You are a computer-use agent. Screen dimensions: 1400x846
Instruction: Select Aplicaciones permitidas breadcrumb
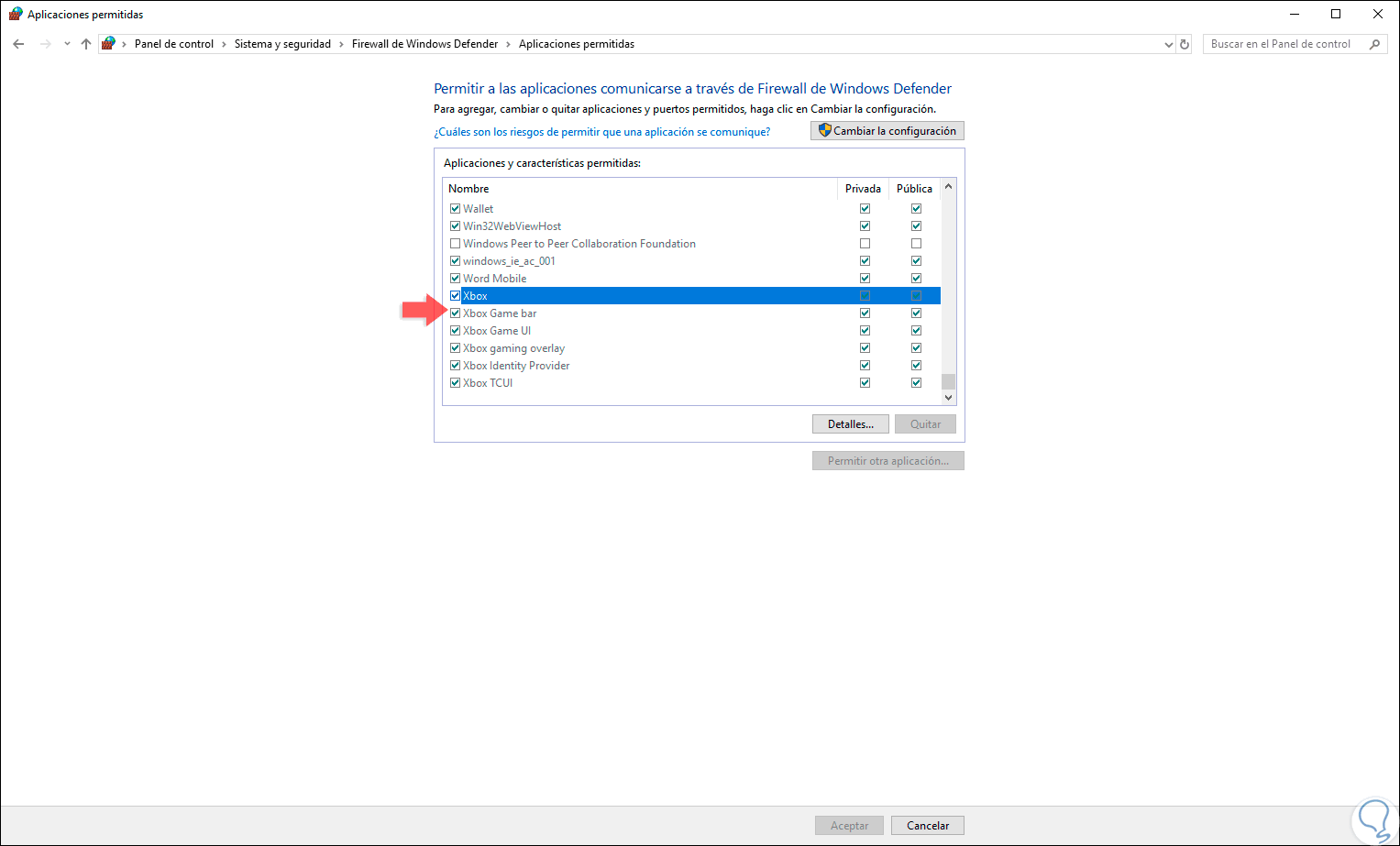click(577, 44)
